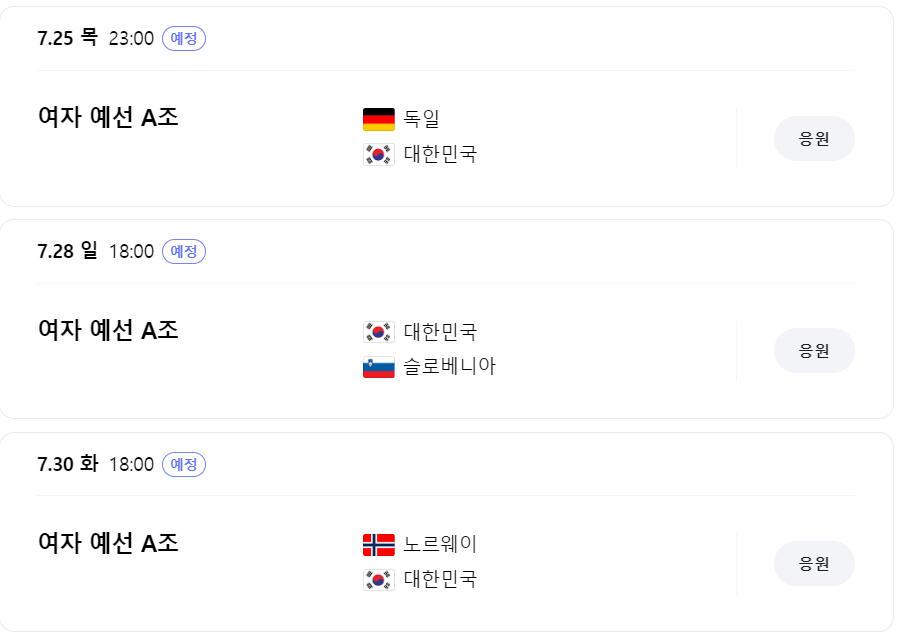Image resolution: width=915 pixels, height=643 pixels.
Task: Click 여자 예선 A조 title of 7.28 match
Action: 108,330
